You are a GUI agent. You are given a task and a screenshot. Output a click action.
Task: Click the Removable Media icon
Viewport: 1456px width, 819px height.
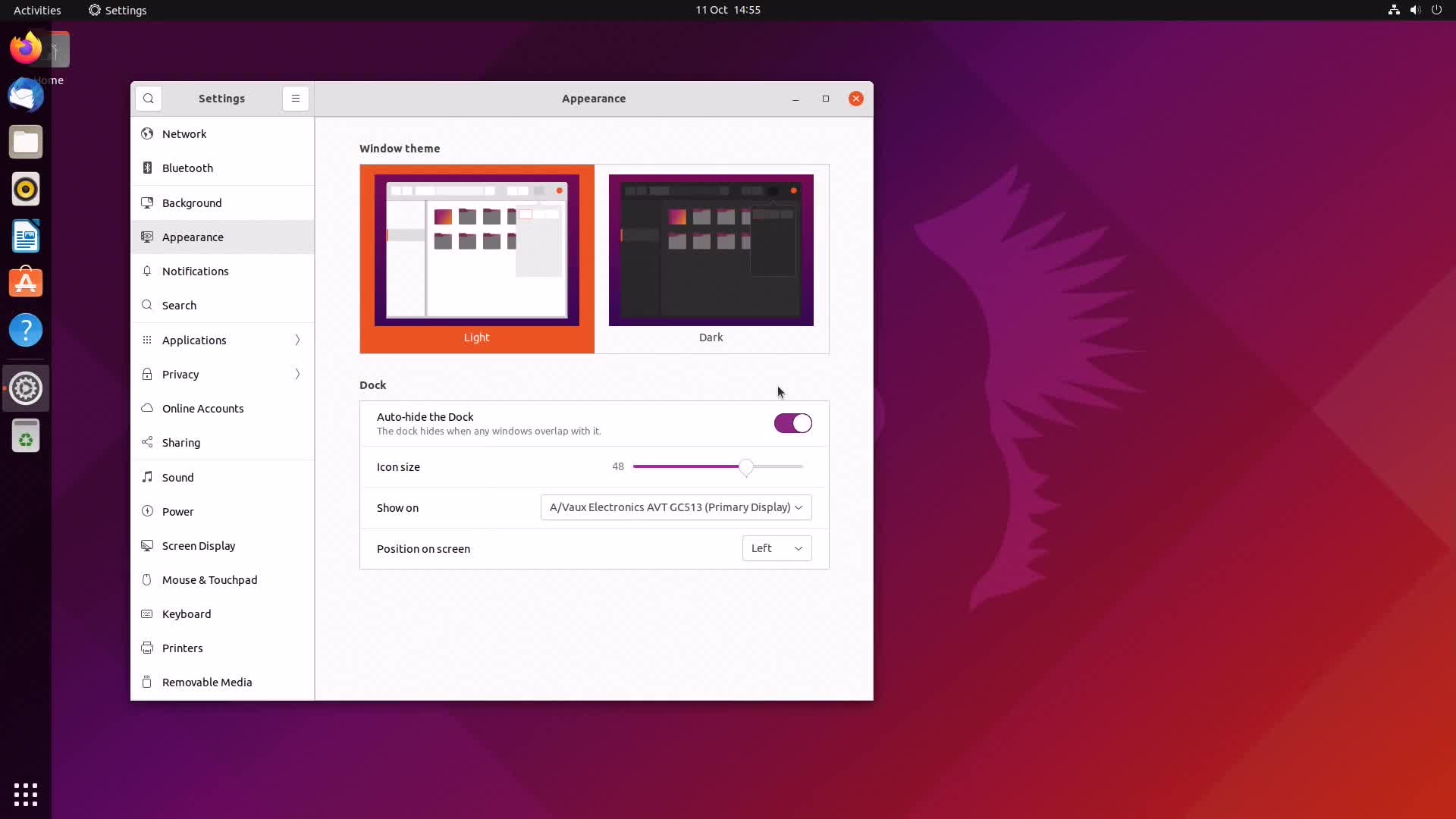tap(147, 682)
